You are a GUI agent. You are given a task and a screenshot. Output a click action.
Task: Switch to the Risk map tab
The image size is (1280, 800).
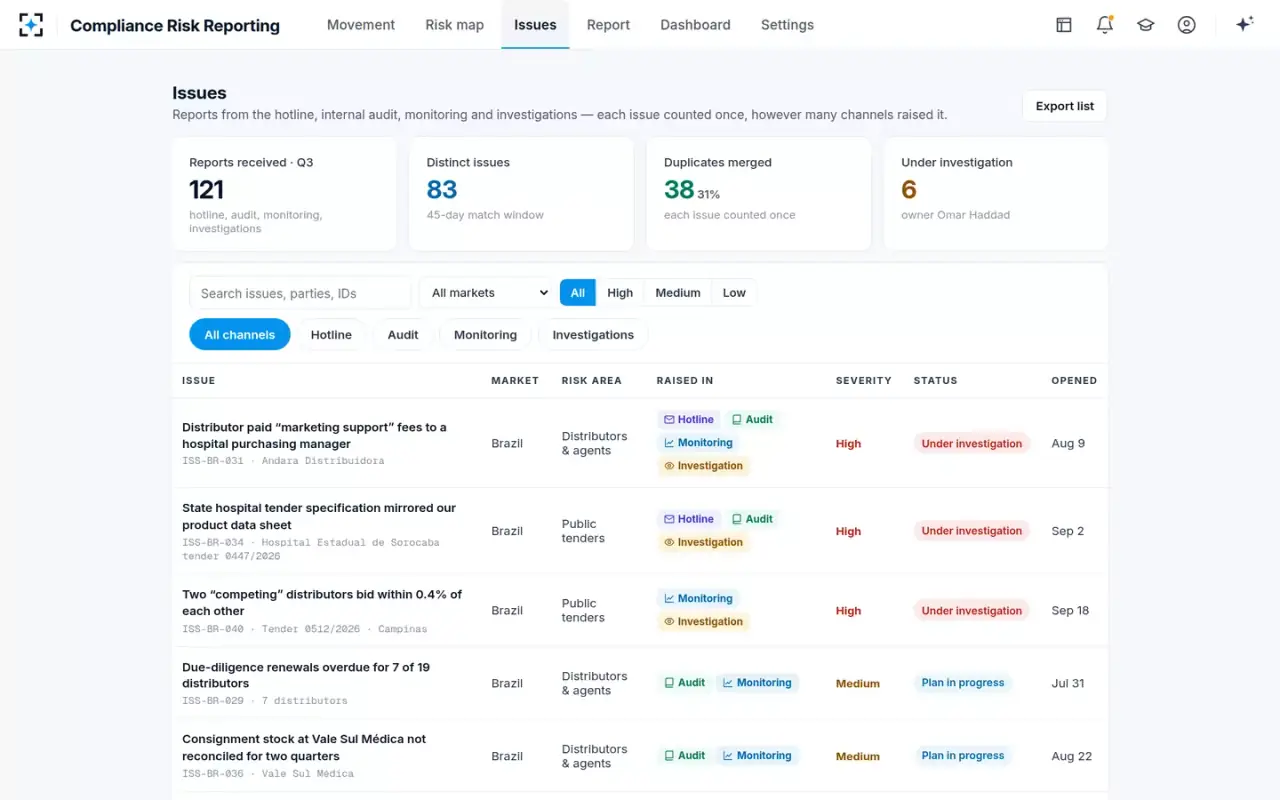click(x=455, y=25)
